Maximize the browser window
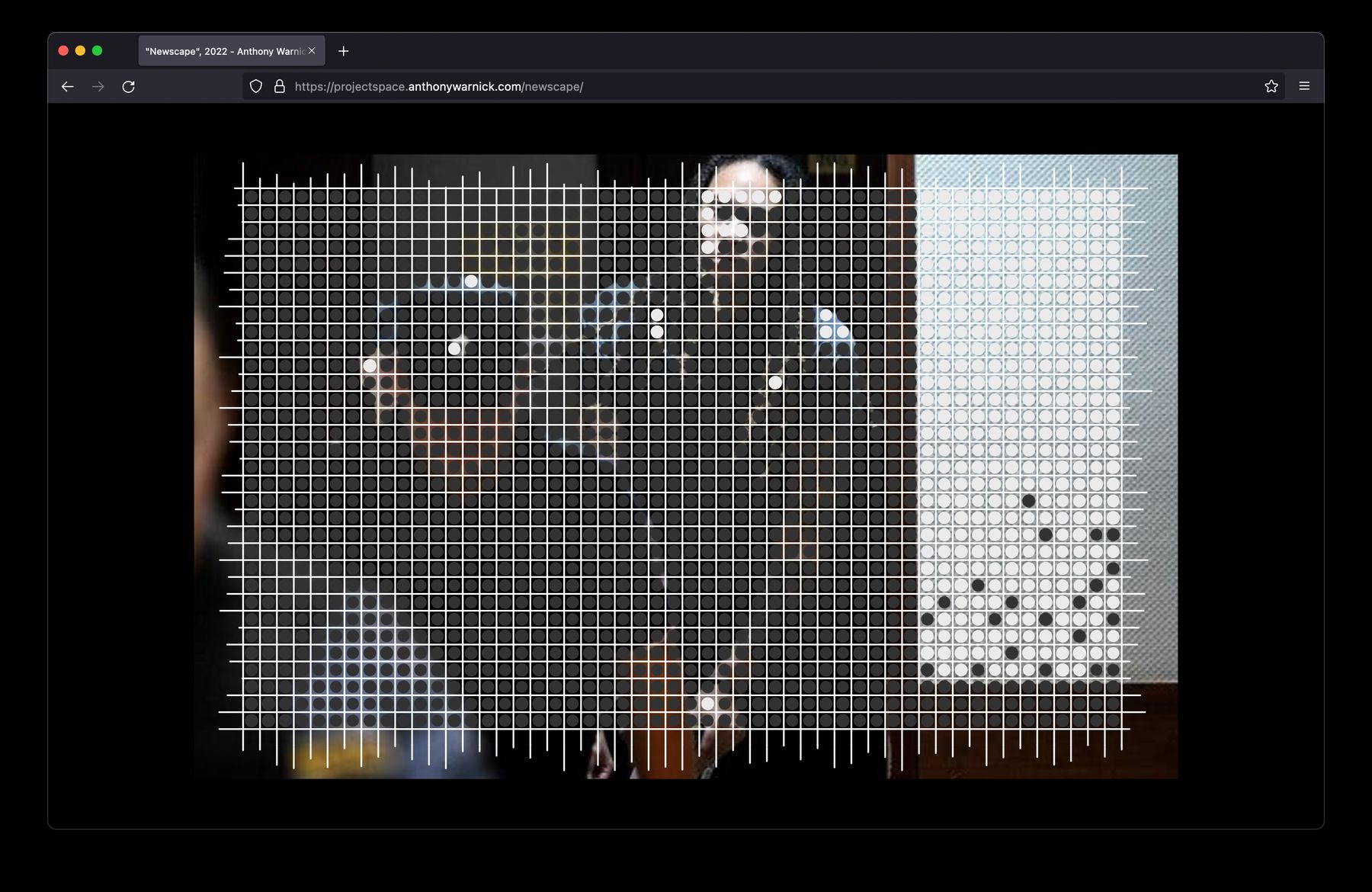The image size is (1372, 892). (97, 51)
